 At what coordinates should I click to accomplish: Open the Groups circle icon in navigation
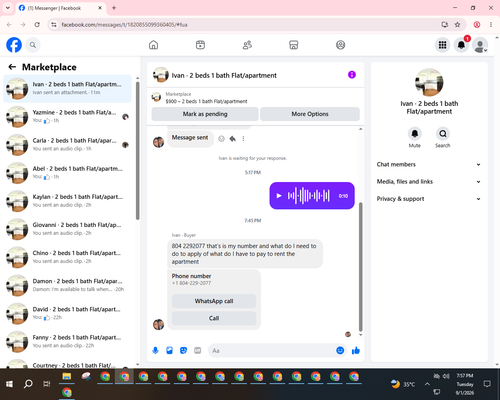[x=340, y=45]
